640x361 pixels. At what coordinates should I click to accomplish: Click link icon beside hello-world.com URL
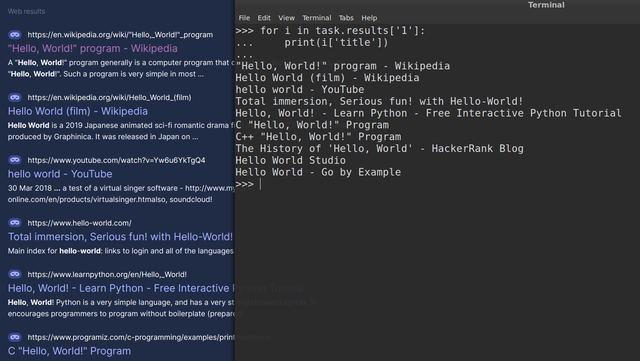tap(15, 223)
